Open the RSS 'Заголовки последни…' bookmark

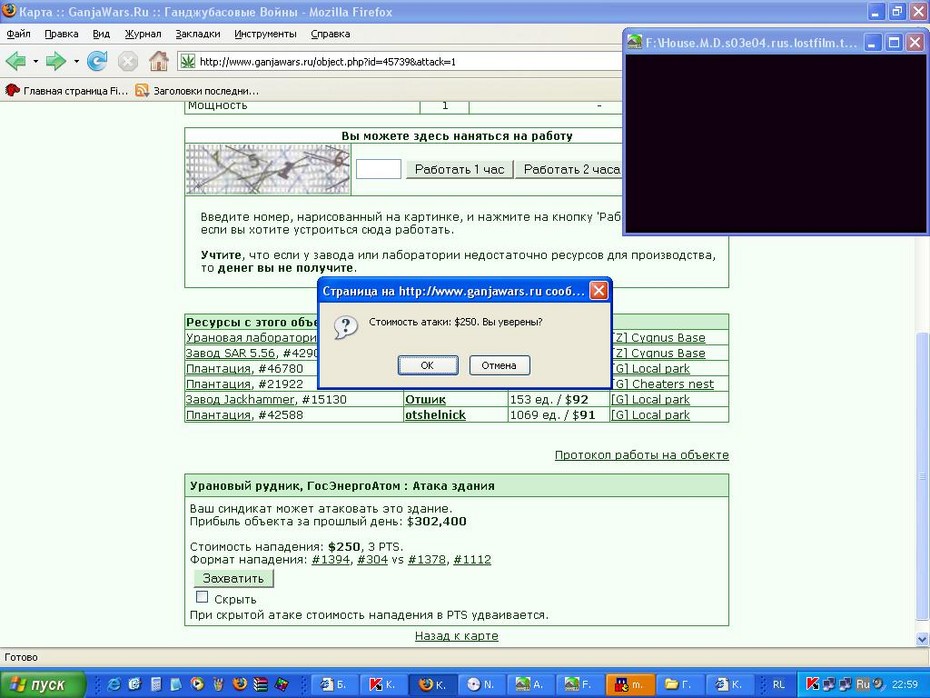(197, 91)
